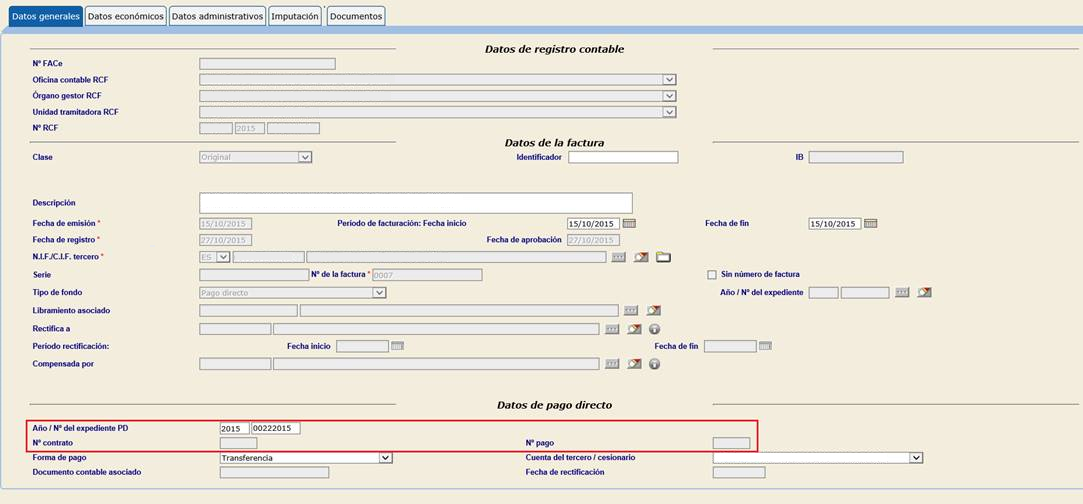Open calendar for Período rectificación Fecha inicio

pyautogui.click(x=397, y=346)
